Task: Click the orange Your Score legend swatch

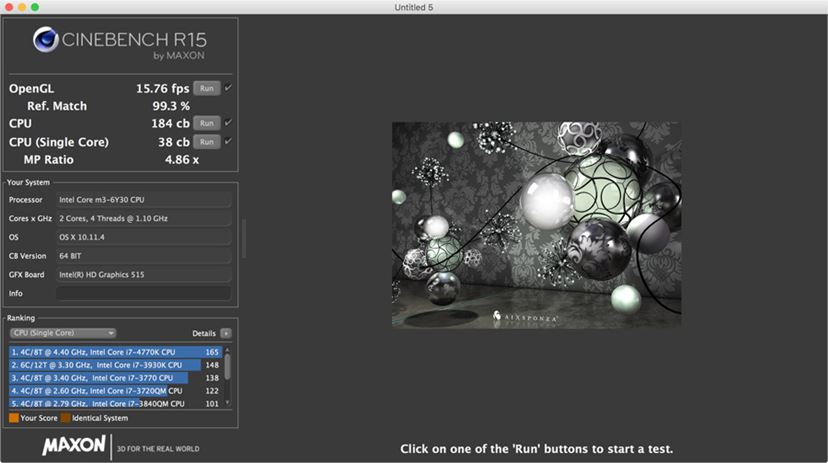Action: tap(14, 418)
